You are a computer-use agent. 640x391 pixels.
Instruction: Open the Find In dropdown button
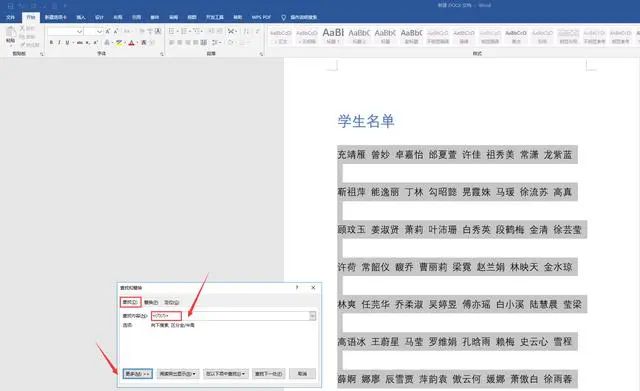point(226,373)
